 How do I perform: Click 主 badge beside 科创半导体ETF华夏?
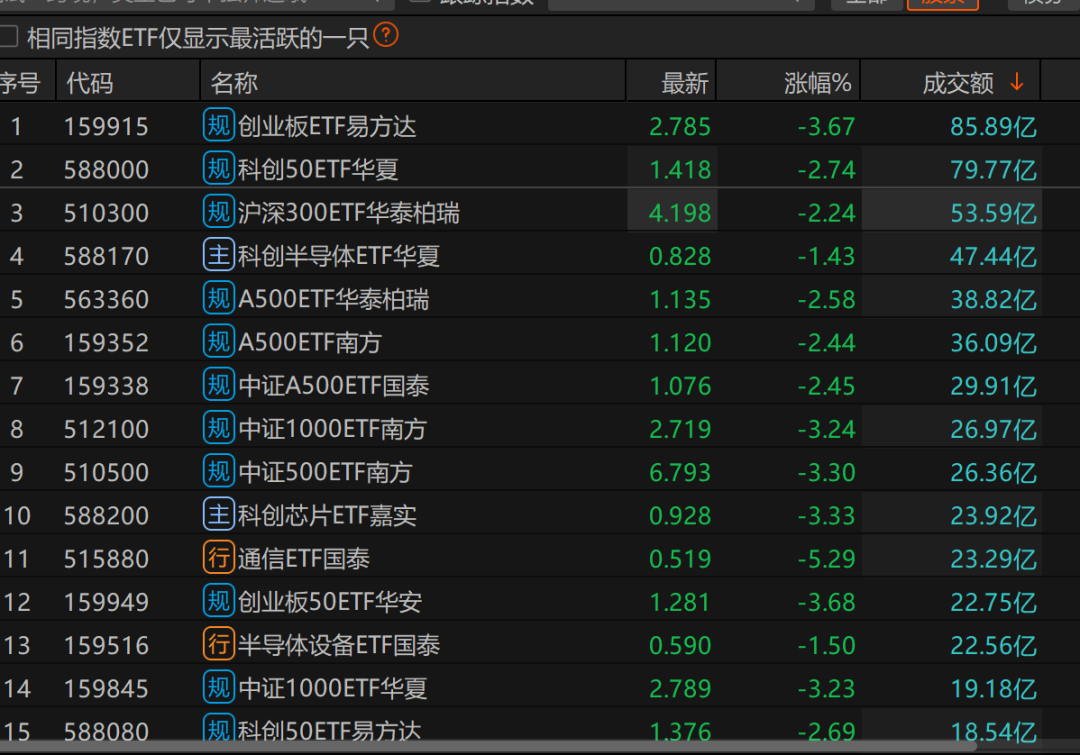[x=219, y=255]
